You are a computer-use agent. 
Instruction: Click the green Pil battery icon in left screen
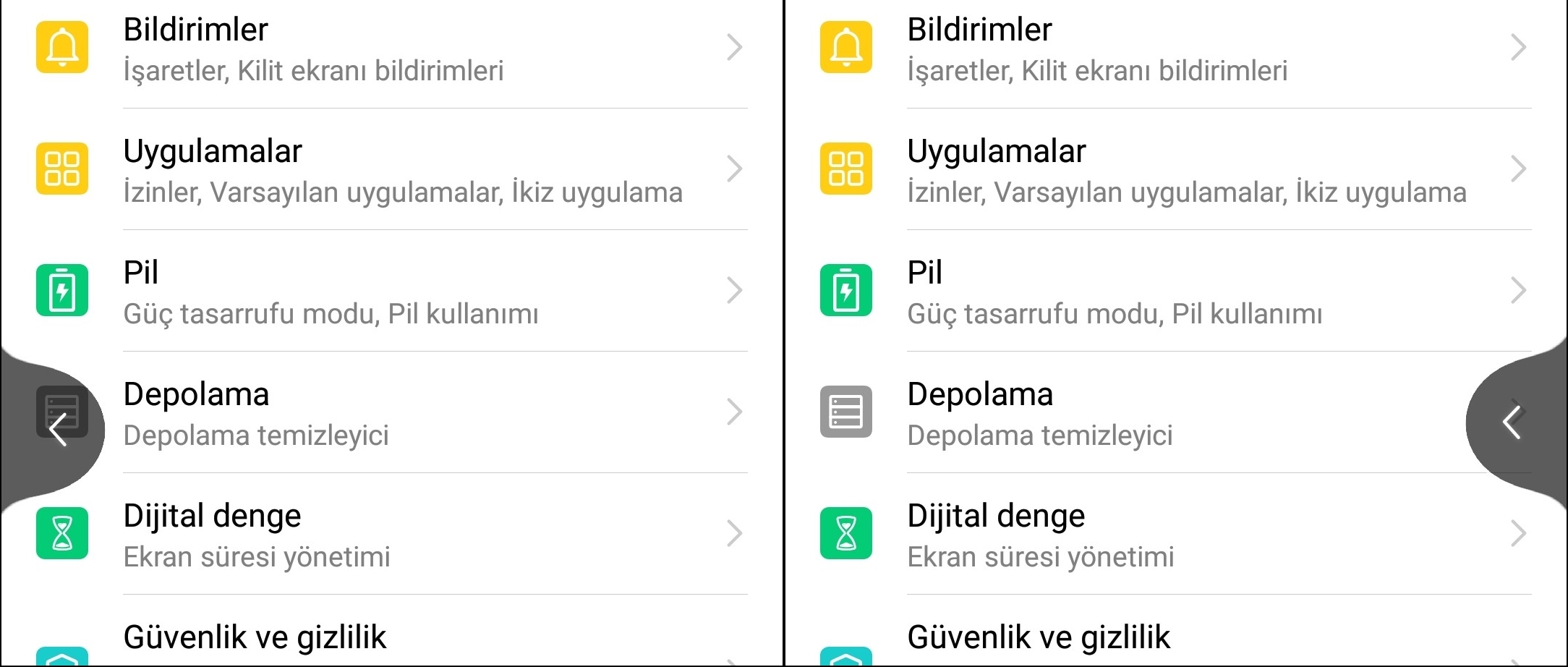(x=62, y=291)
